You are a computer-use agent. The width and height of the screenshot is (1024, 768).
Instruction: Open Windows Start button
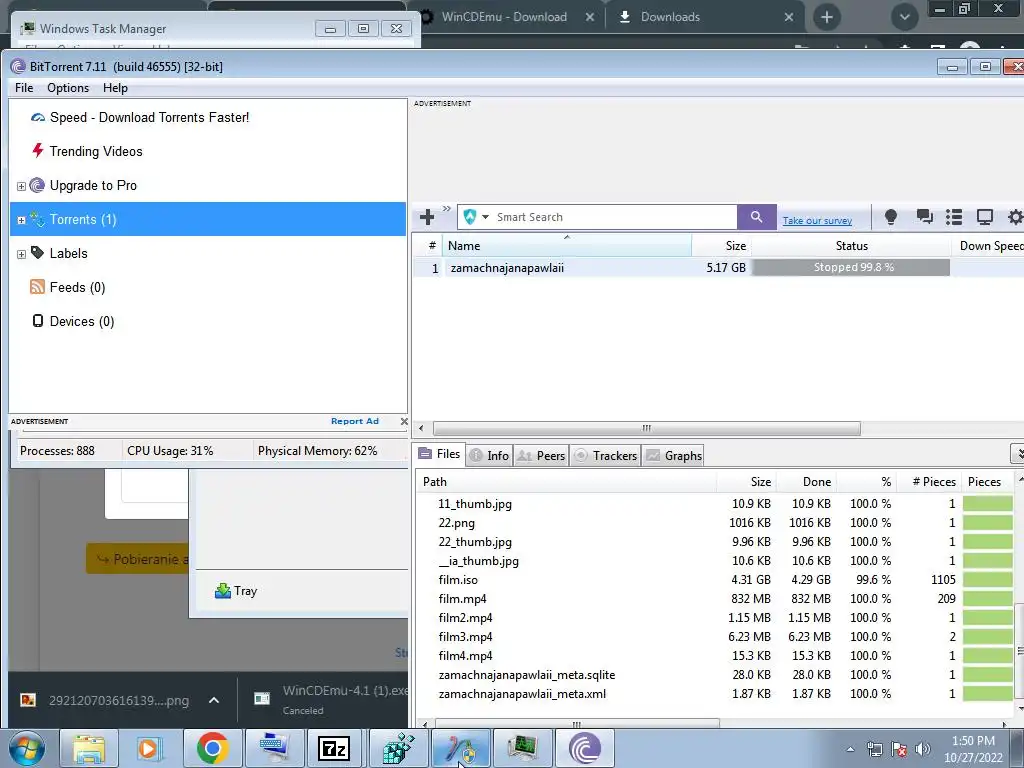27,748
